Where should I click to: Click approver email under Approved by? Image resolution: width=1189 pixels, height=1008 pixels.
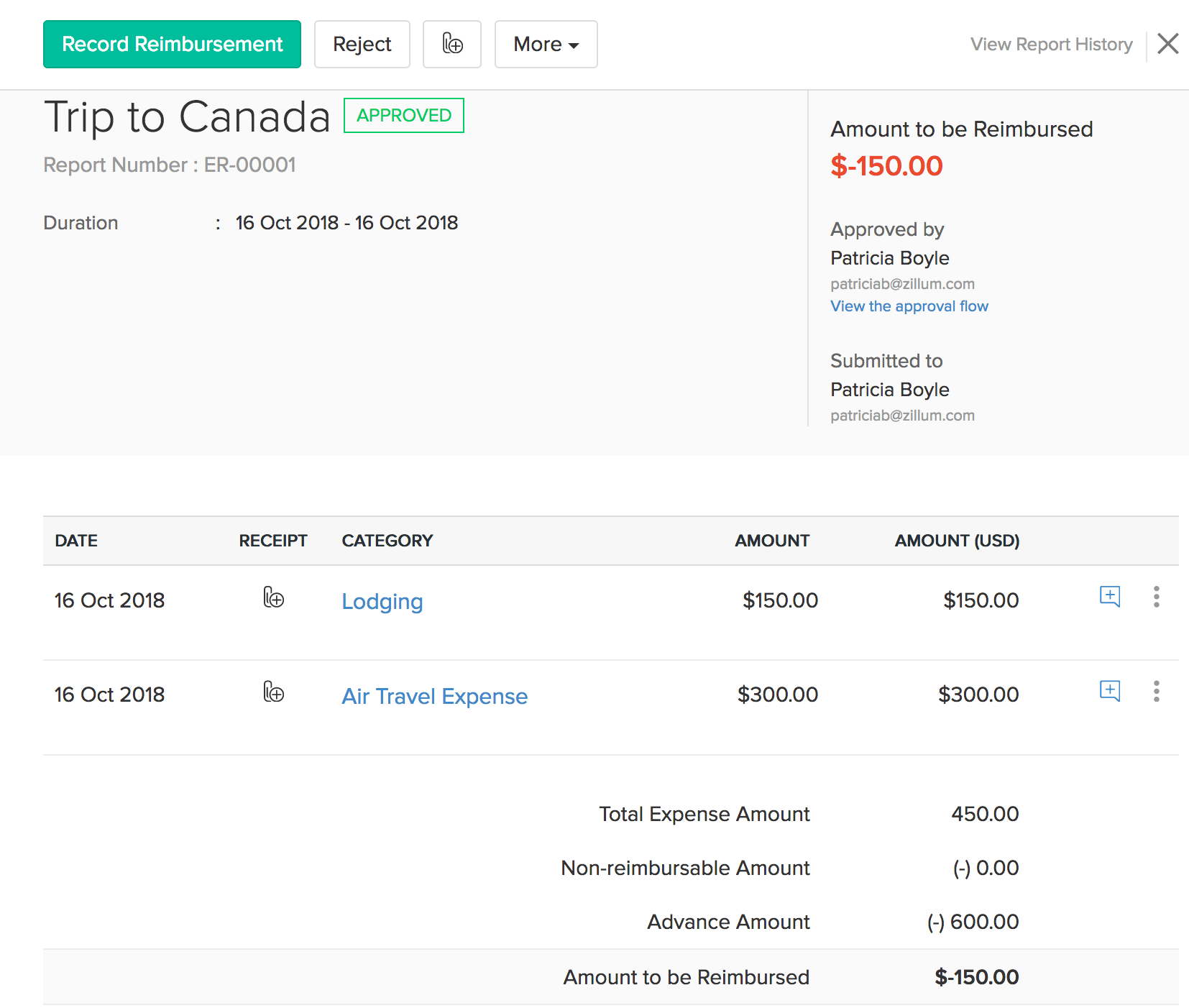tap(902, 284)
